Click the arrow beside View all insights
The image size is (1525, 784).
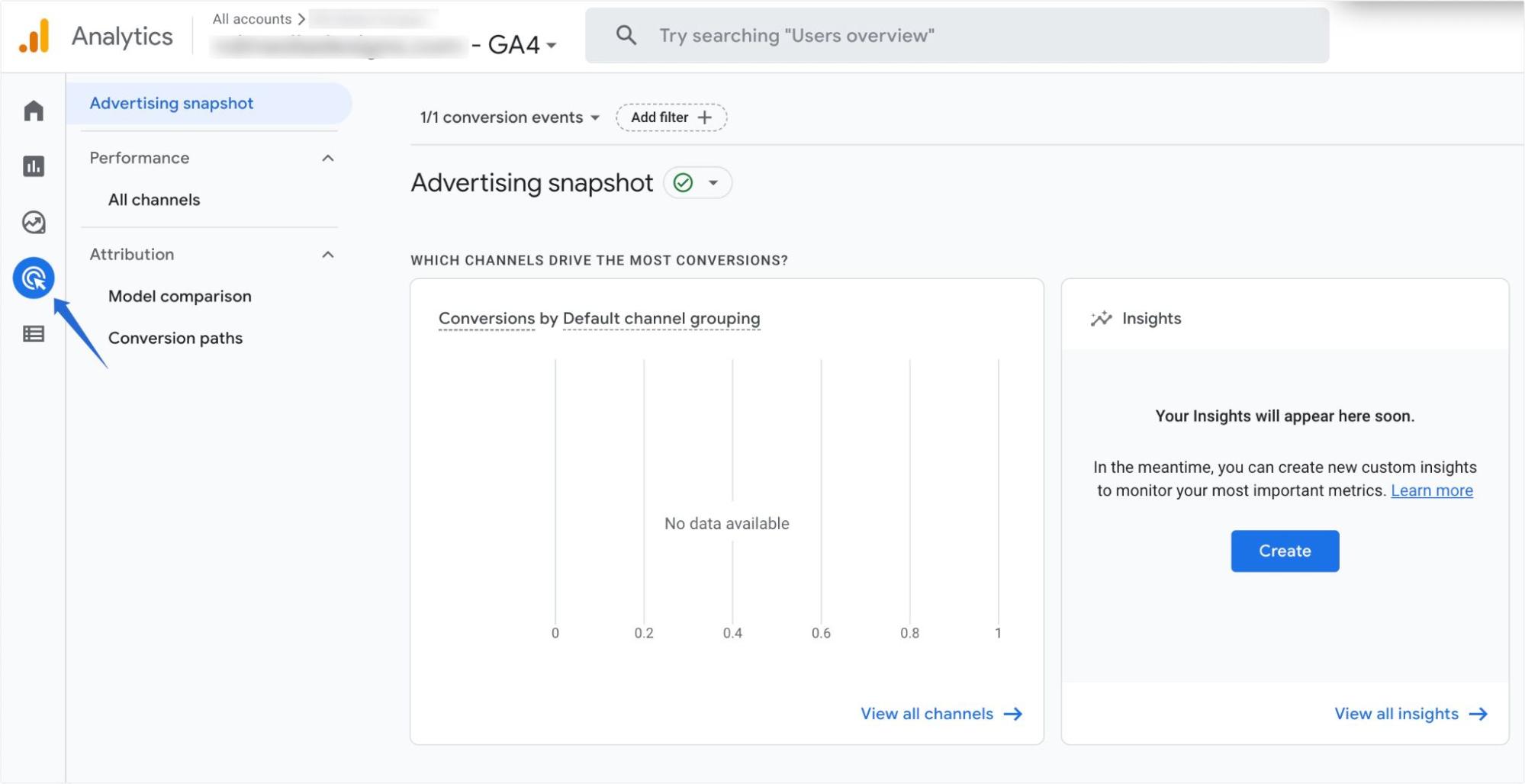click(x=1478, y=714)
